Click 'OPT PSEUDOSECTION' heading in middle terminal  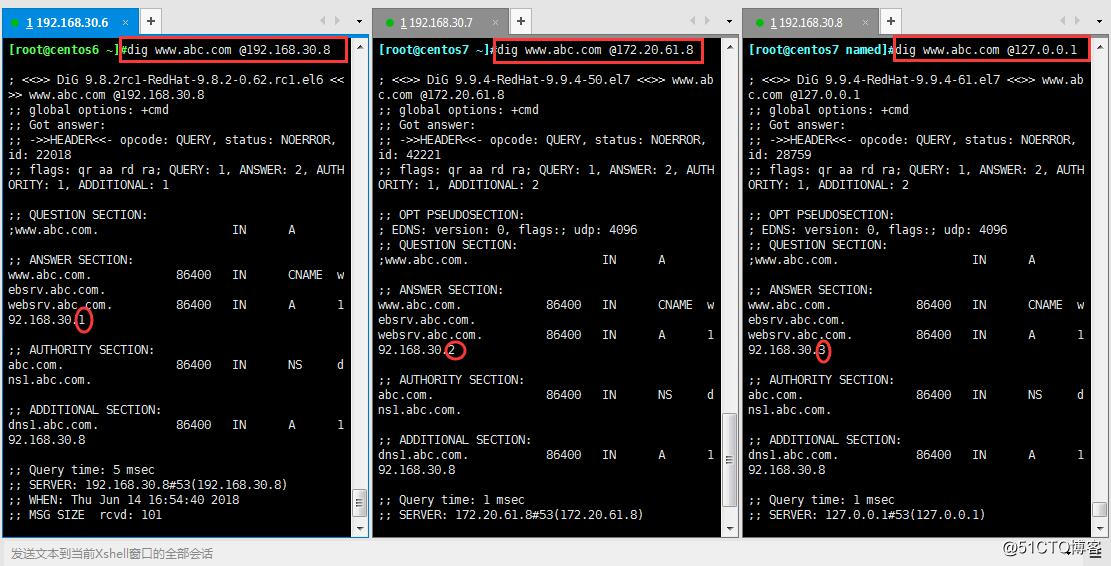[x=451, y=215]
